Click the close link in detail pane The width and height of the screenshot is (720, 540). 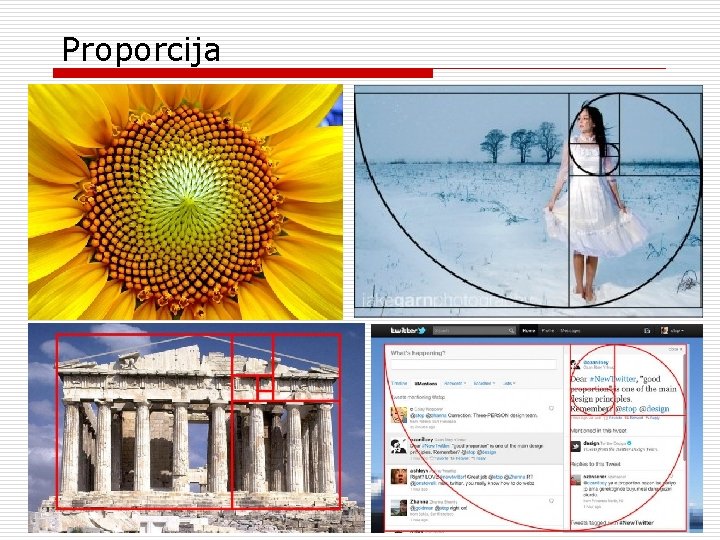(675, 349)
